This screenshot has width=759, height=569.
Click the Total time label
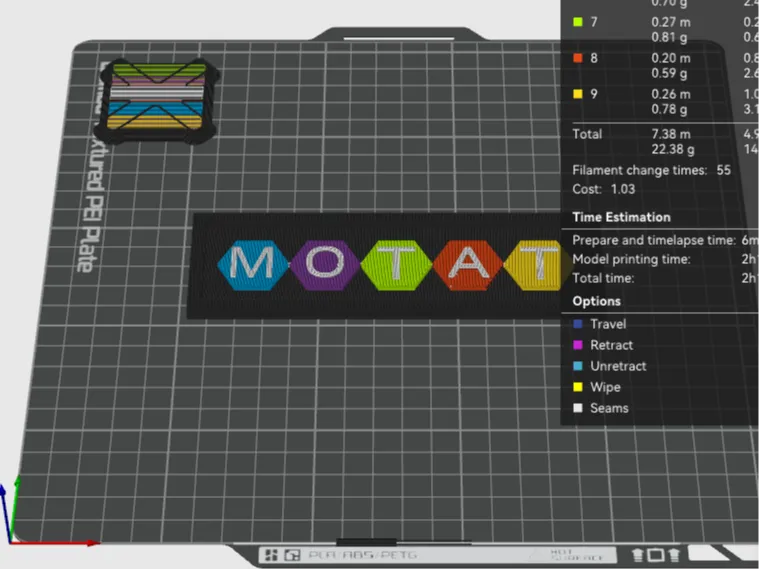(x=603, y=278)
